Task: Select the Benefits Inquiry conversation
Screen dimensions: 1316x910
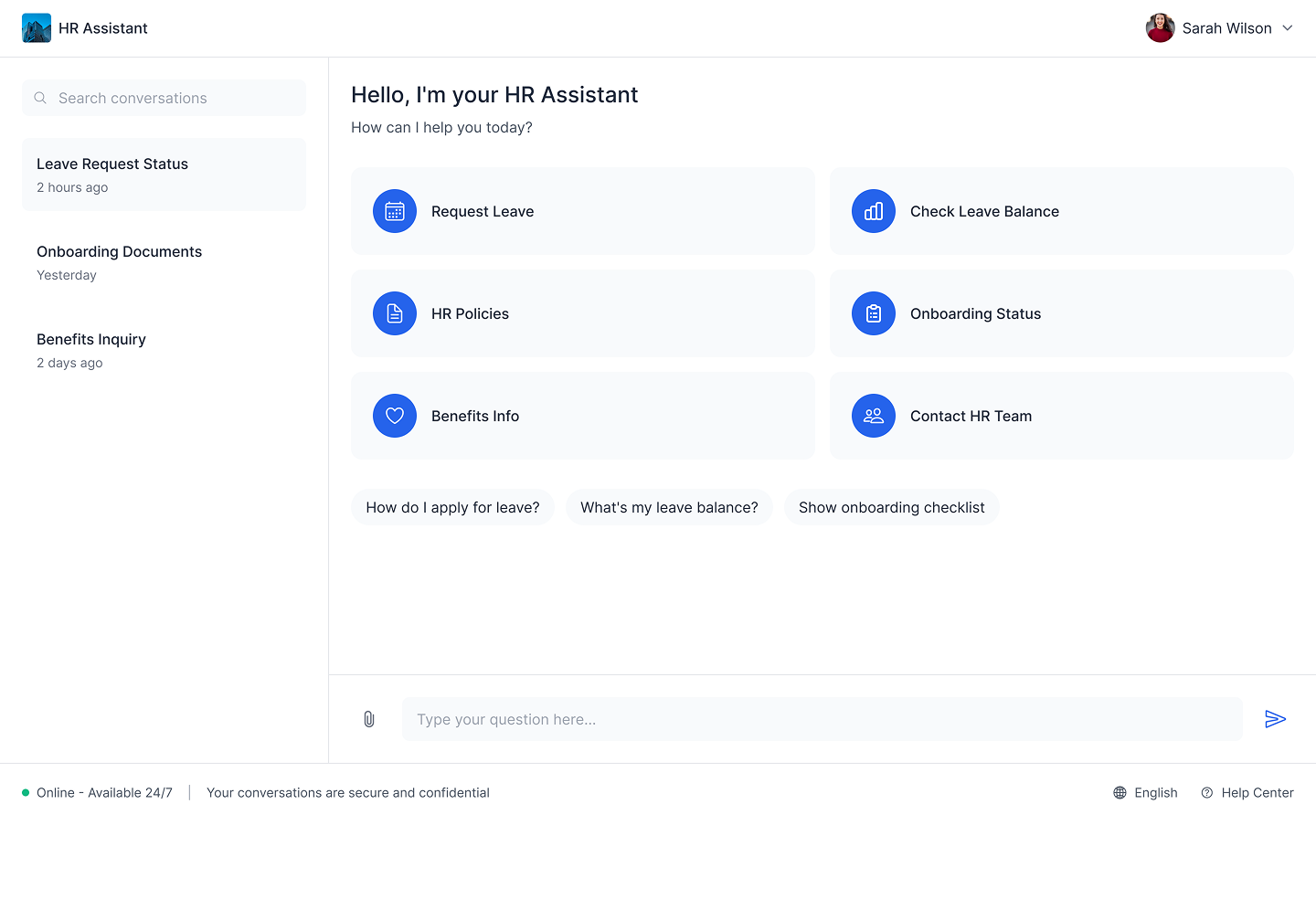Action: 164,350
